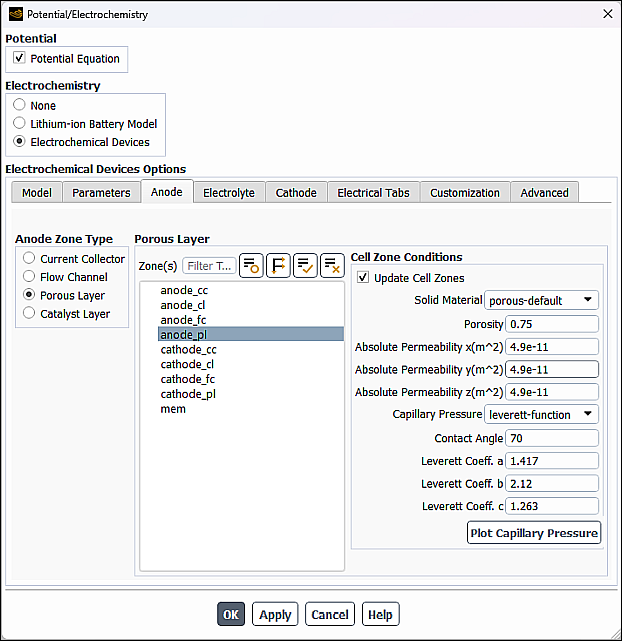Click the Absolute Permeability x field
This screenshot has width=622, height=641.
coord(552,347)
